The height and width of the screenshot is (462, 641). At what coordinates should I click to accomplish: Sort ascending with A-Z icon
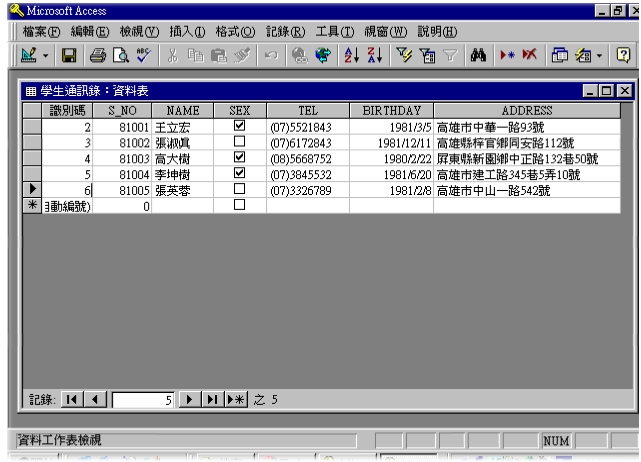click(x=352, y=55)
